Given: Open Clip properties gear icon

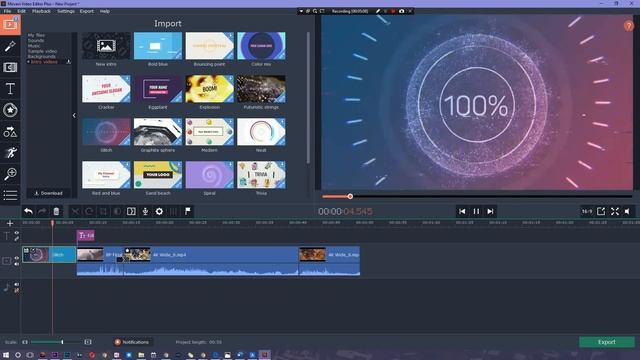Looking at the screenshot, I should pyautogui.click(x=159, y=211).
